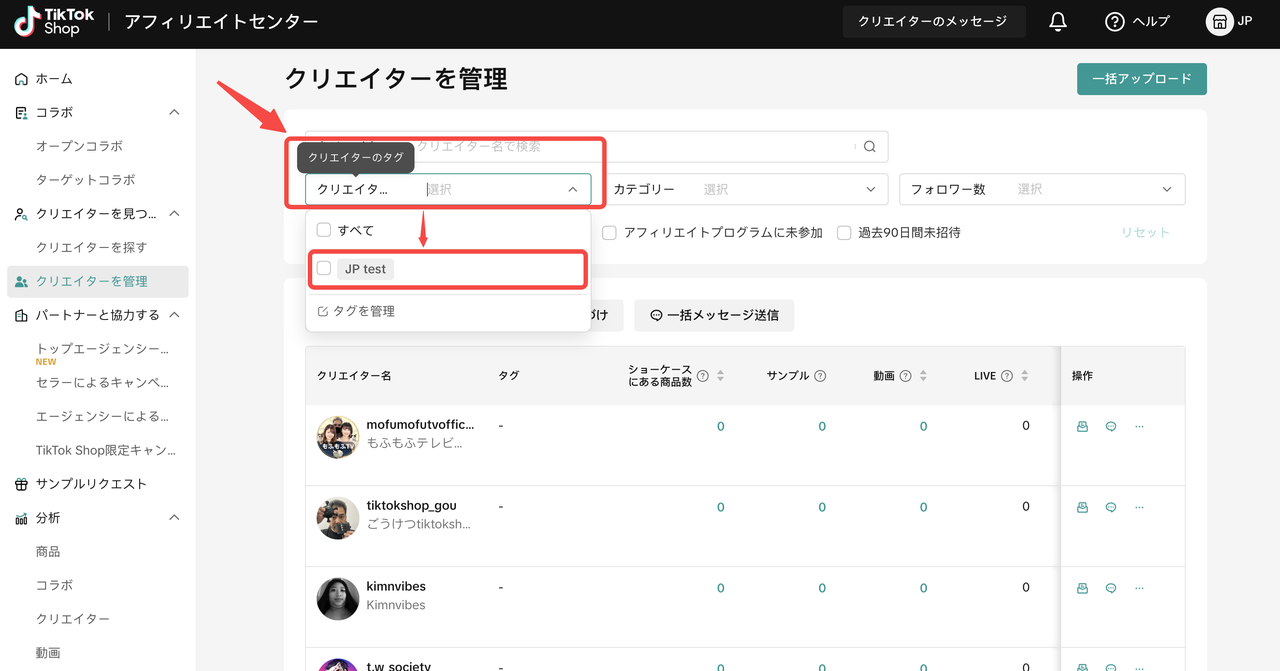Image resolution: width=1280 pixels, height=671 pixels.
Task: Open 商品 under 分析 in sidebar
Action: tap(48, 551)
